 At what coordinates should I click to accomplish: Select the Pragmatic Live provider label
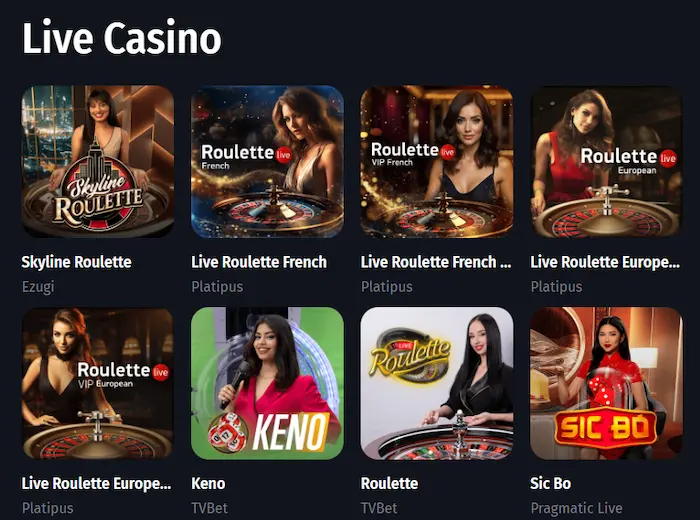coord(576,508)
